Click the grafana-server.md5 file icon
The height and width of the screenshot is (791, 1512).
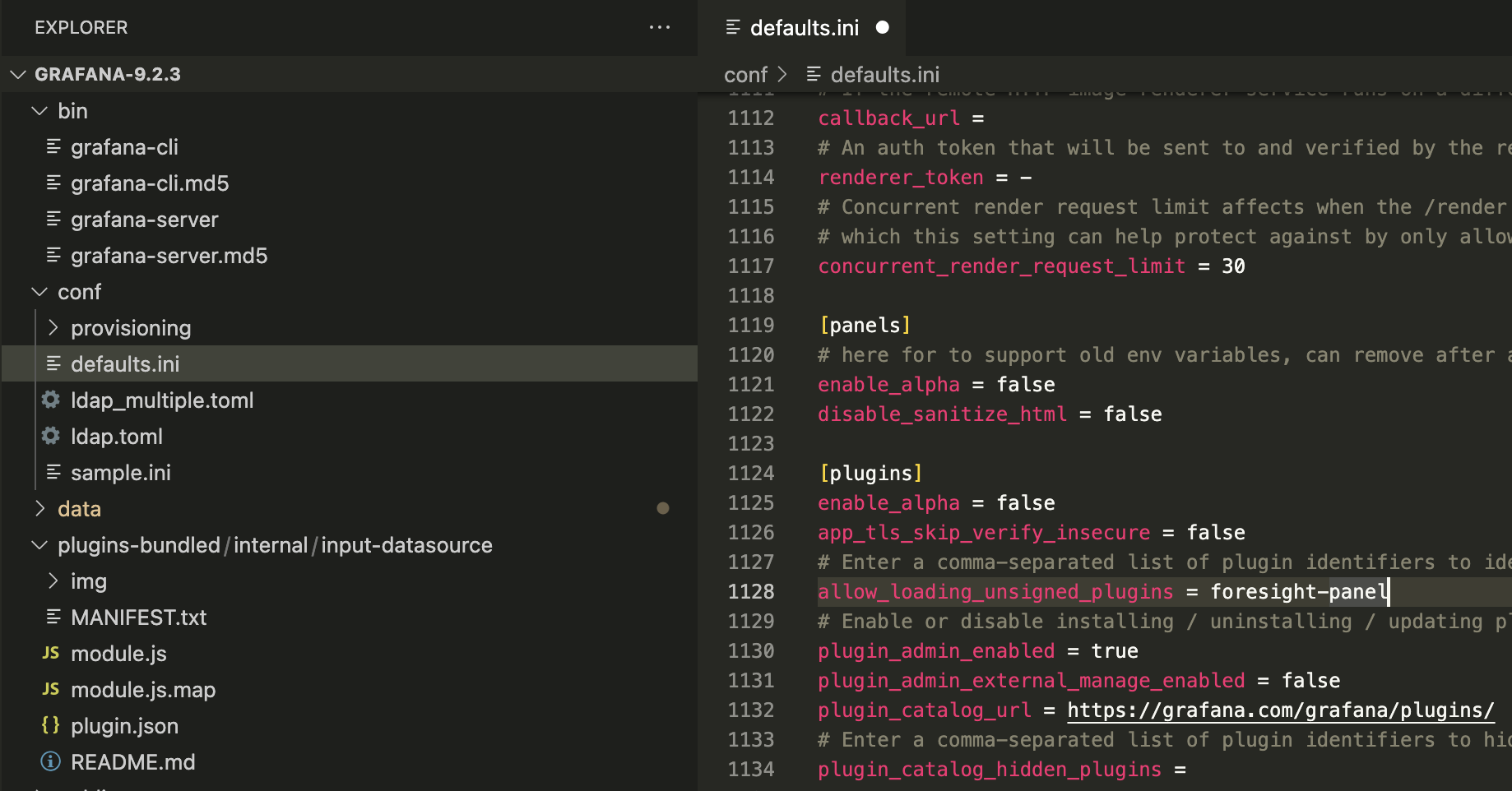tap(53, 256)
